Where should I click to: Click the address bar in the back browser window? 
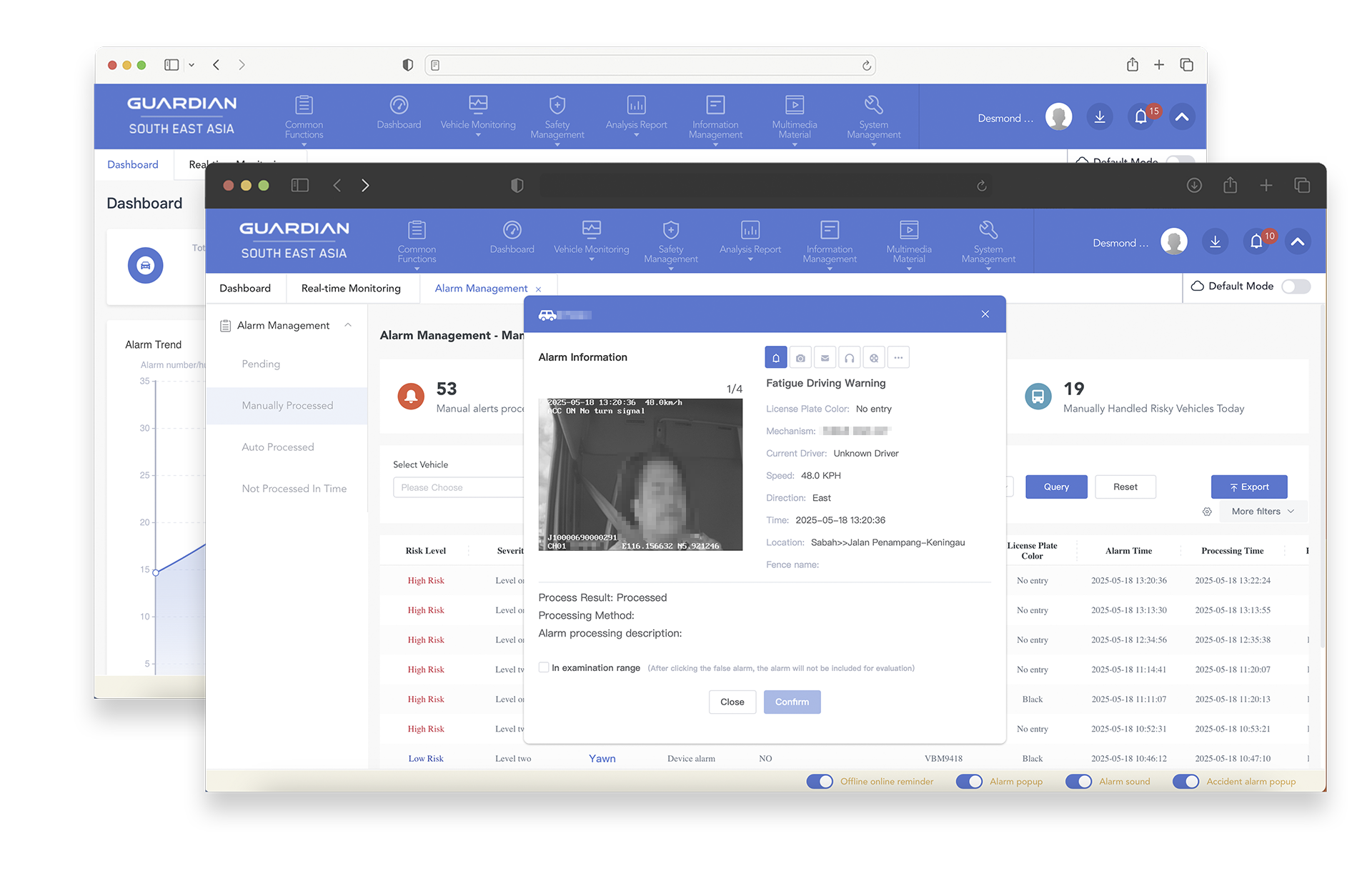[x=650, y=66]
